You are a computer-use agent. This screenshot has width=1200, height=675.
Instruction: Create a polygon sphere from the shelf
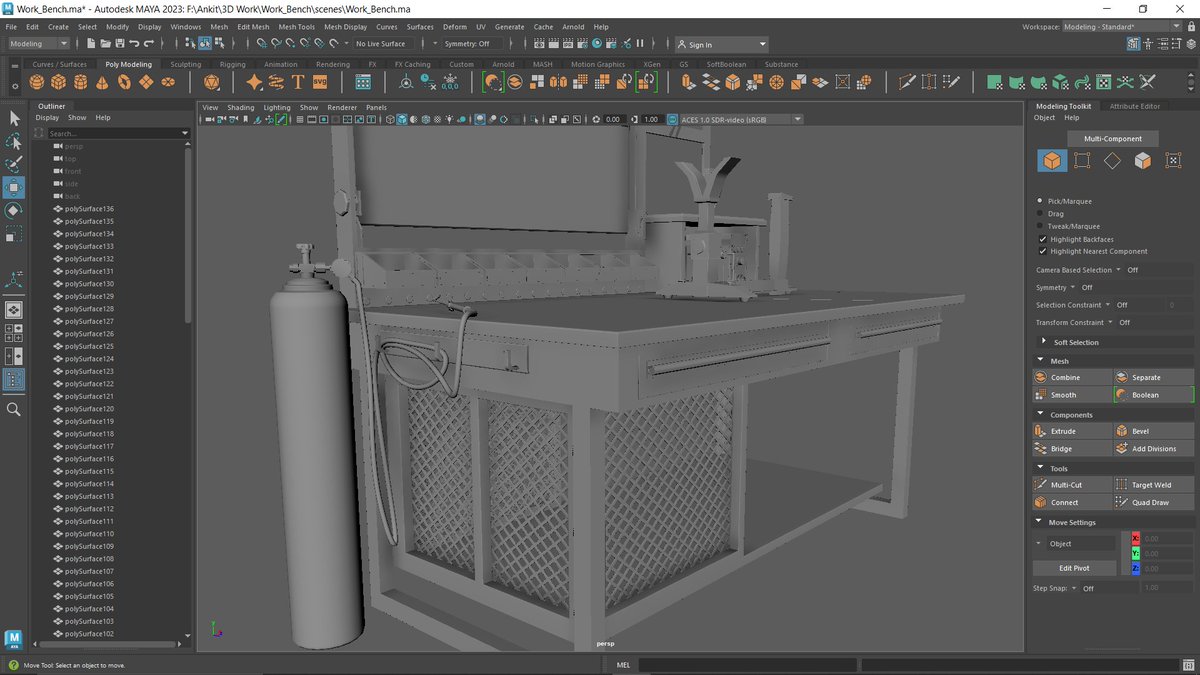tap(37, 82)
